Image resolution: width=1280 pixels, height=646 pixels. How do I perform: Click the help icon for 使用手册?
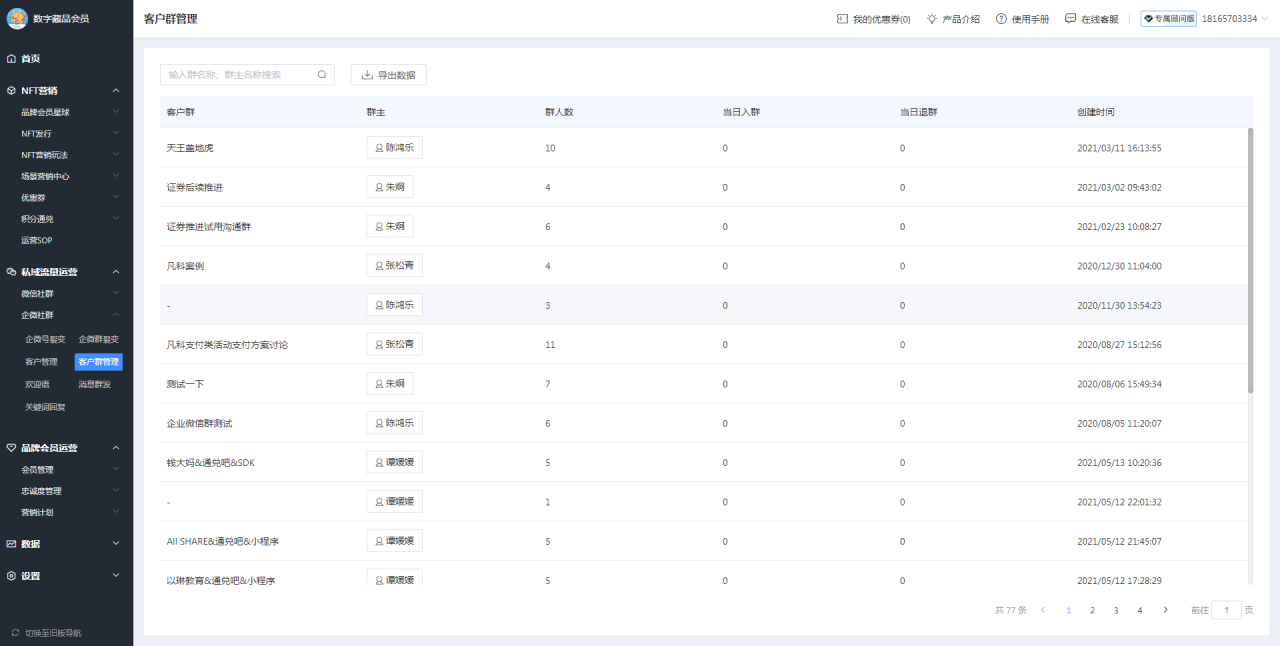1001,19
